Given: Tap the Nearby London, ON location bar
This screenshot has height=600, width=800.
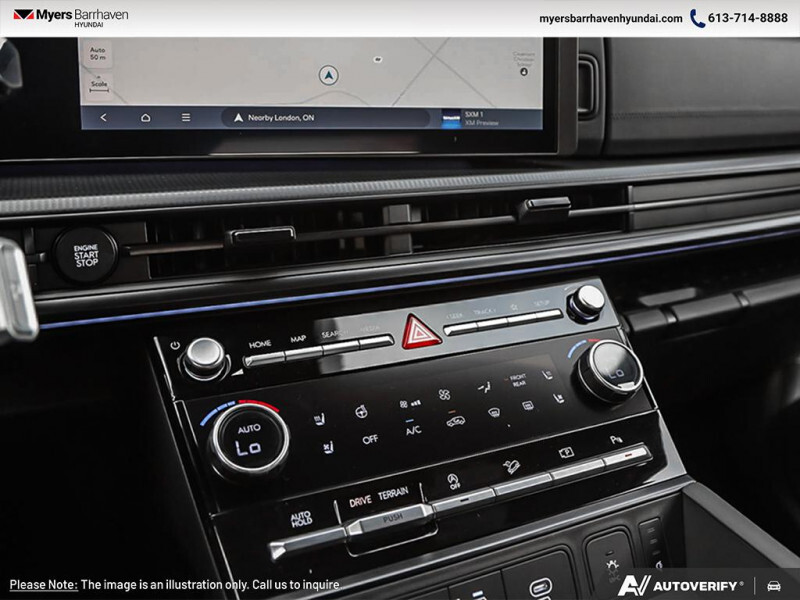Looking at the screenshot, I should [x=325, y=117].
